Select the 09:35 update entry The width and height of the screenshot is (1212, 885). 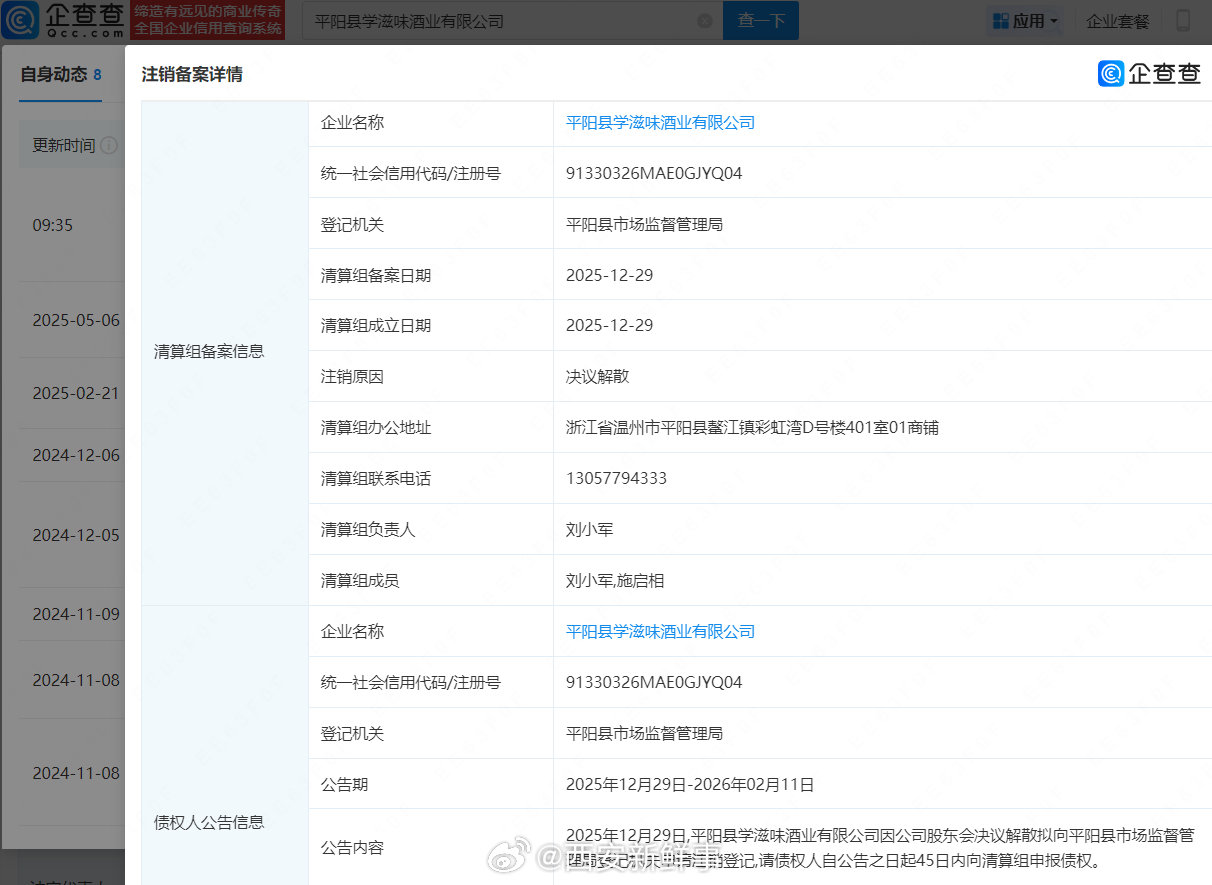[x=53, y=226]
